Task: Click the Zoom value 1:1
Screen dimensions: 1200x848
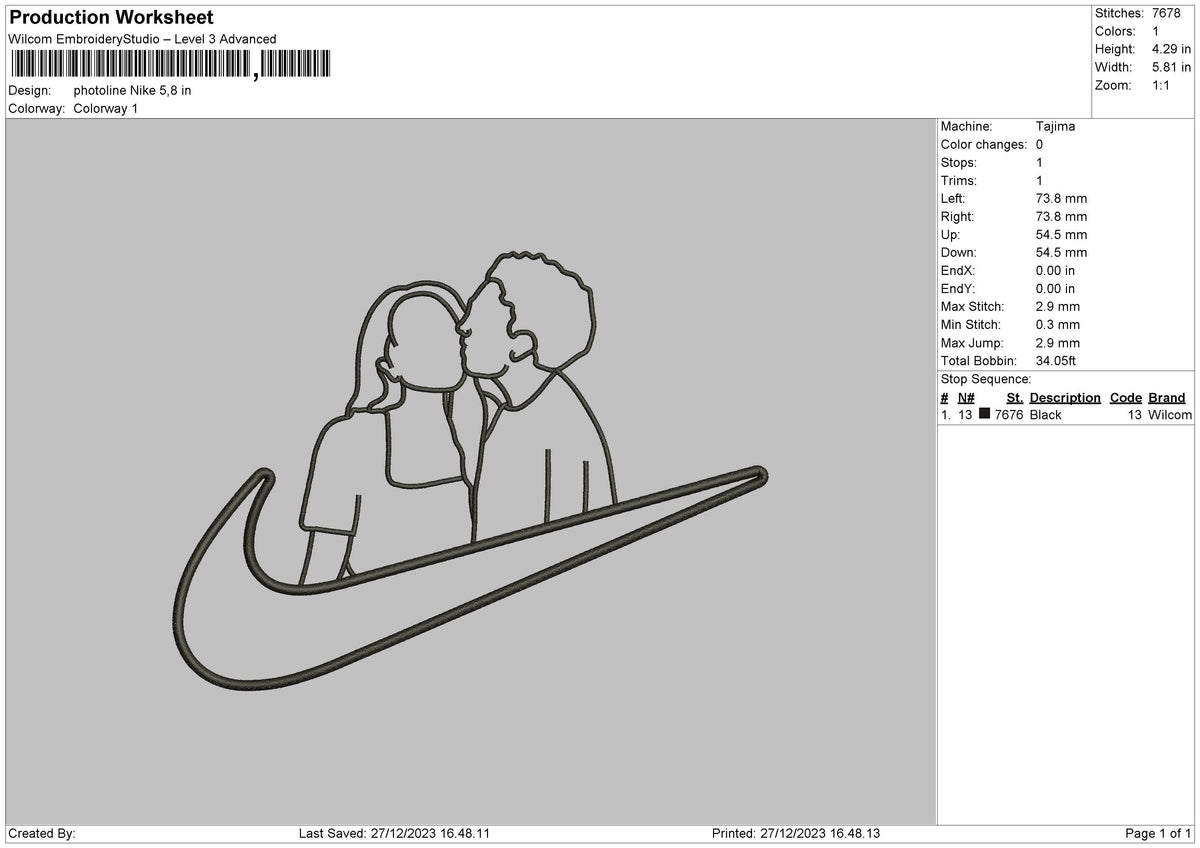Action: [x=1162, y=85]
